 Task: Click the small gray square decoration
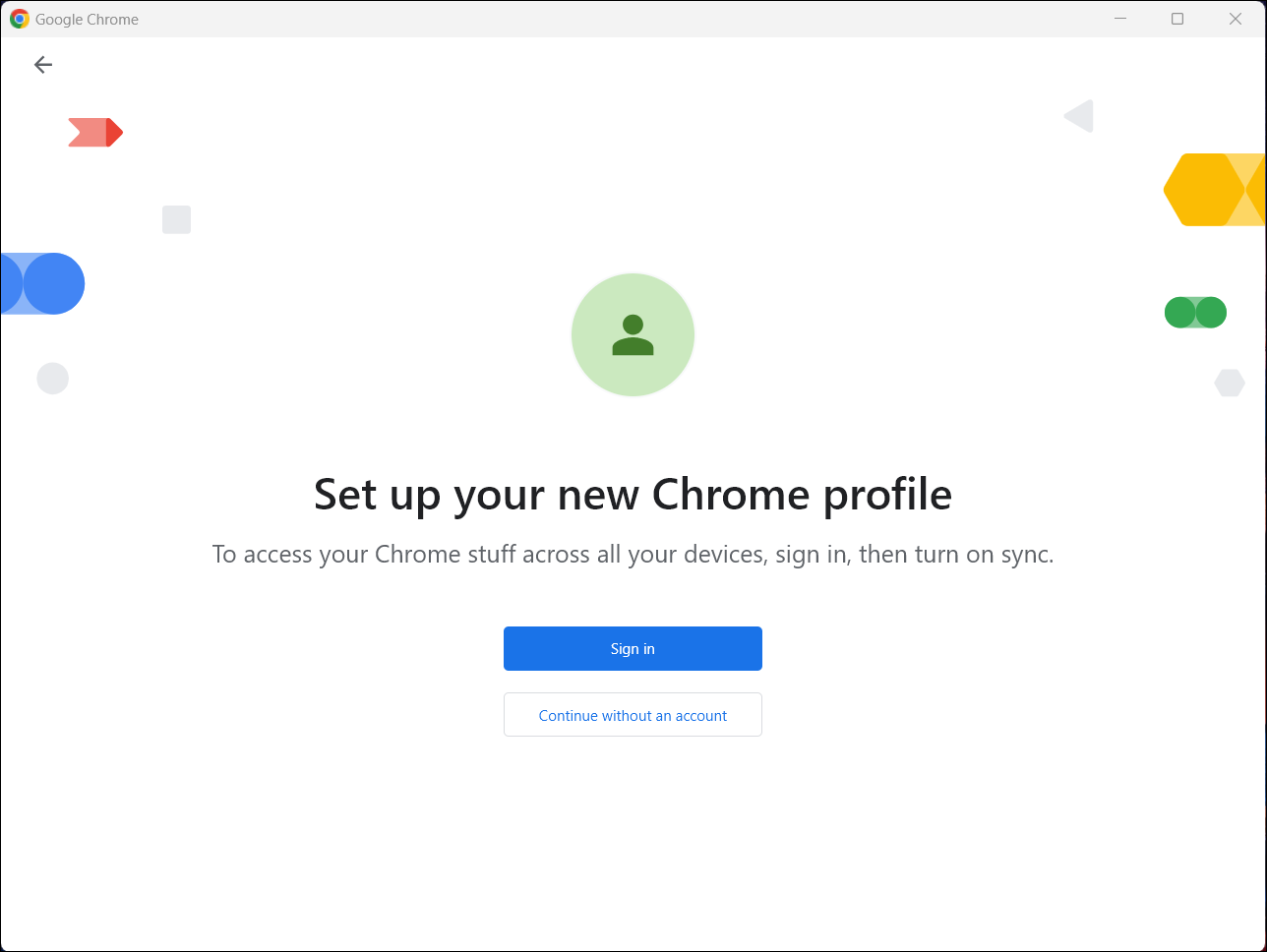tap(176, 219)
